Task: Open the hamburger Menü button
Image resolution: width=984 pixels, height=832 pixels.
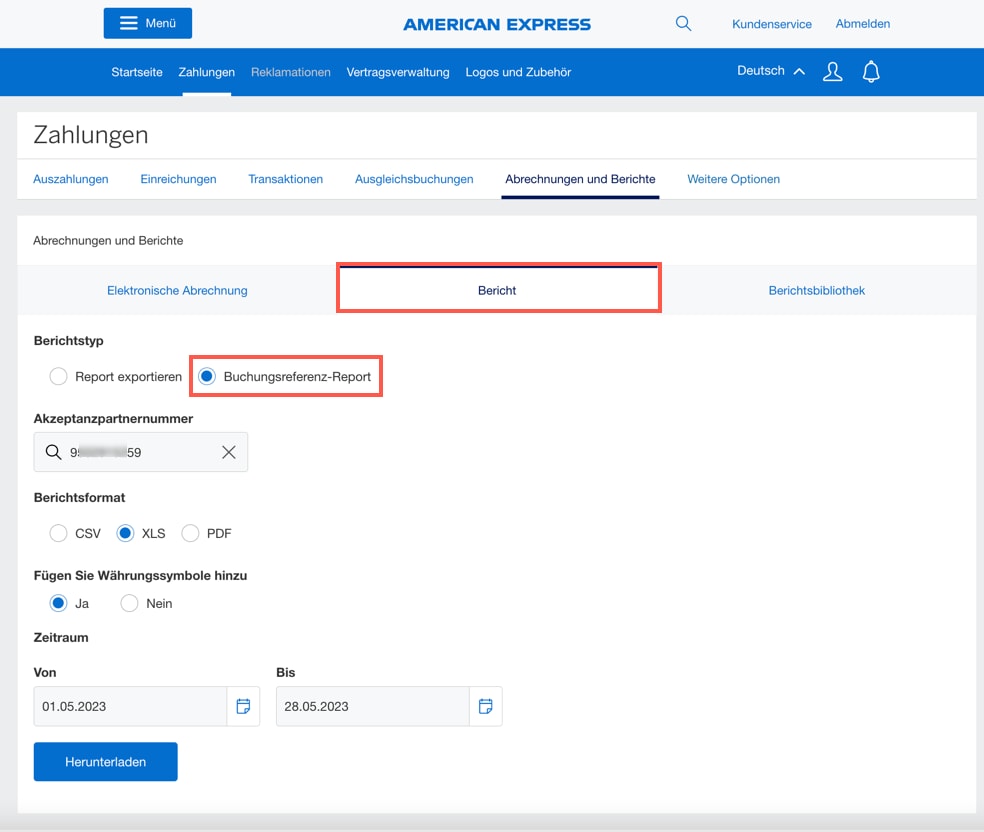Action: (x=147, y=22)
